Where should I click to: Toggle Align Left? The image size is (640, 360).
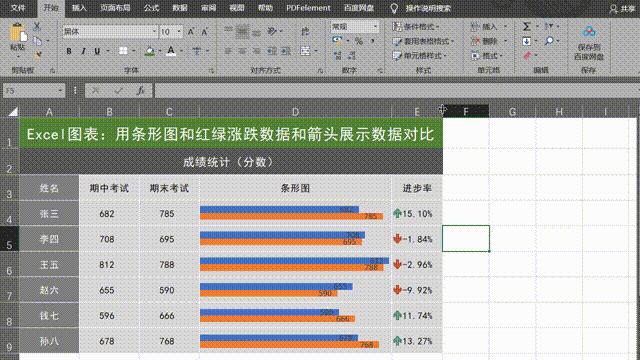point(228,51)
